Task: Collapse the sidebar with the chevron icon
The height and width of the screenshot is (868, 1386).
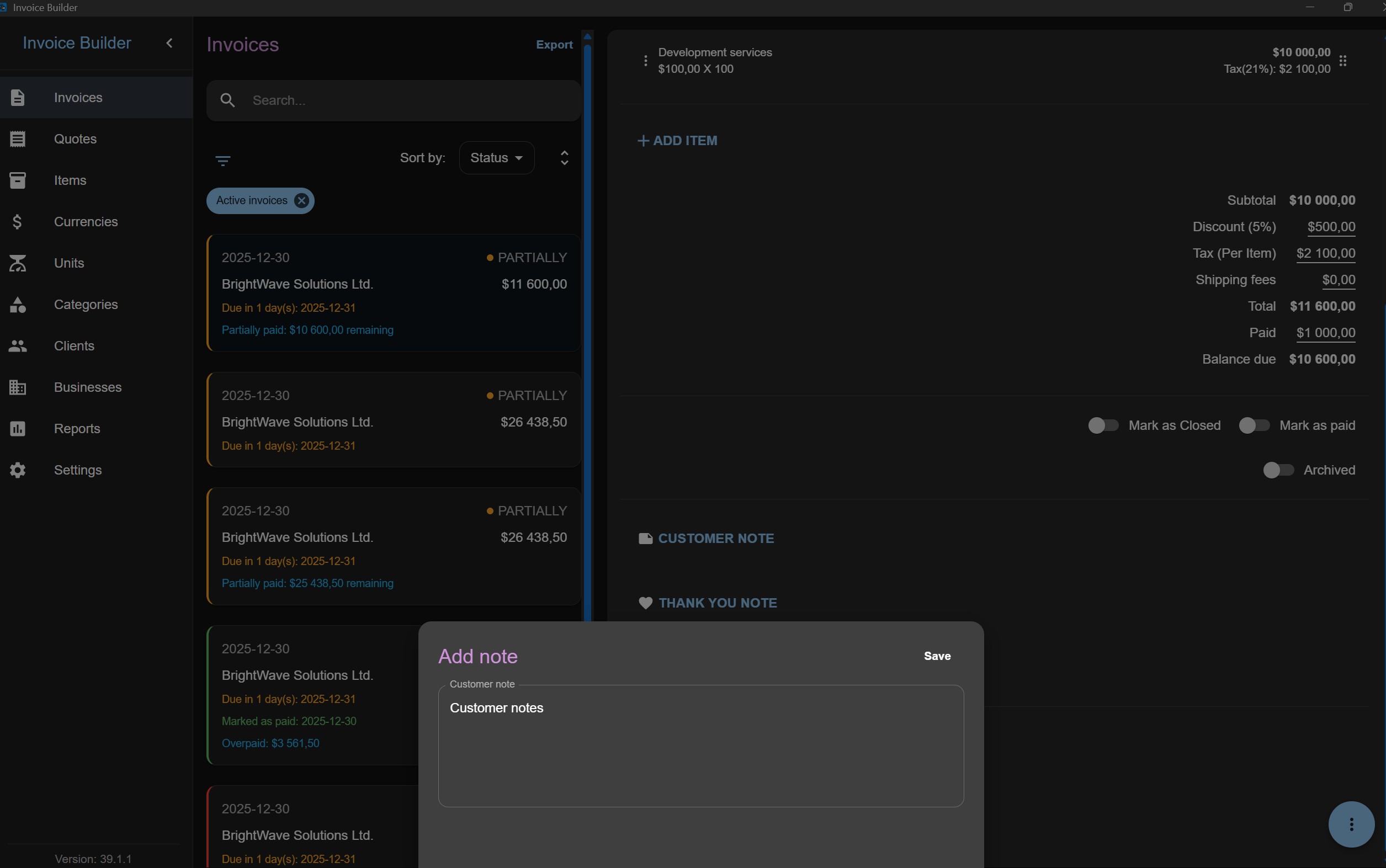Action: pos(169,43)
